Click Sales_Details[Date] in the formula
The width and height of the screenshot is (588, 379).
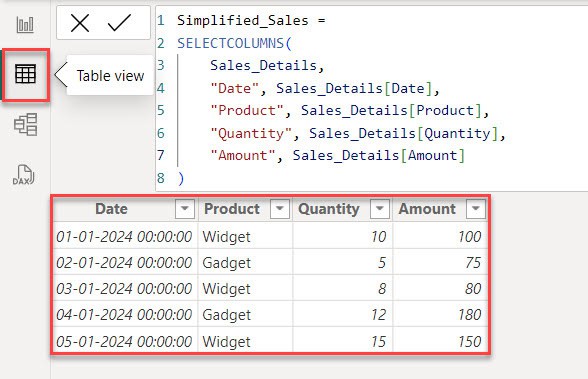354,88
